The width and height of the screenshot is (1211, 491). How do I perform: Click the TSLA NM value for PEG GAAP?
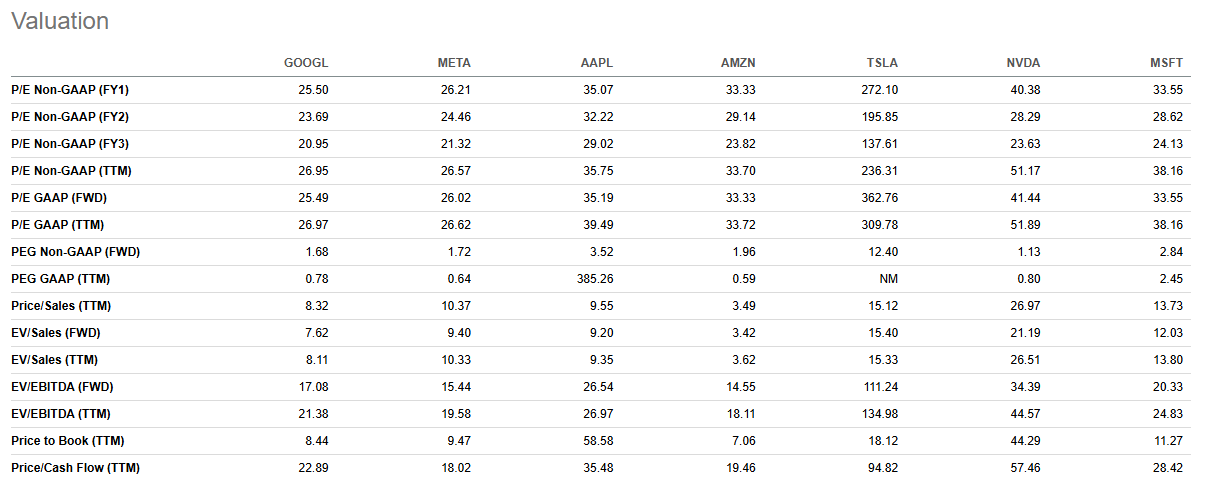(888, 279)
